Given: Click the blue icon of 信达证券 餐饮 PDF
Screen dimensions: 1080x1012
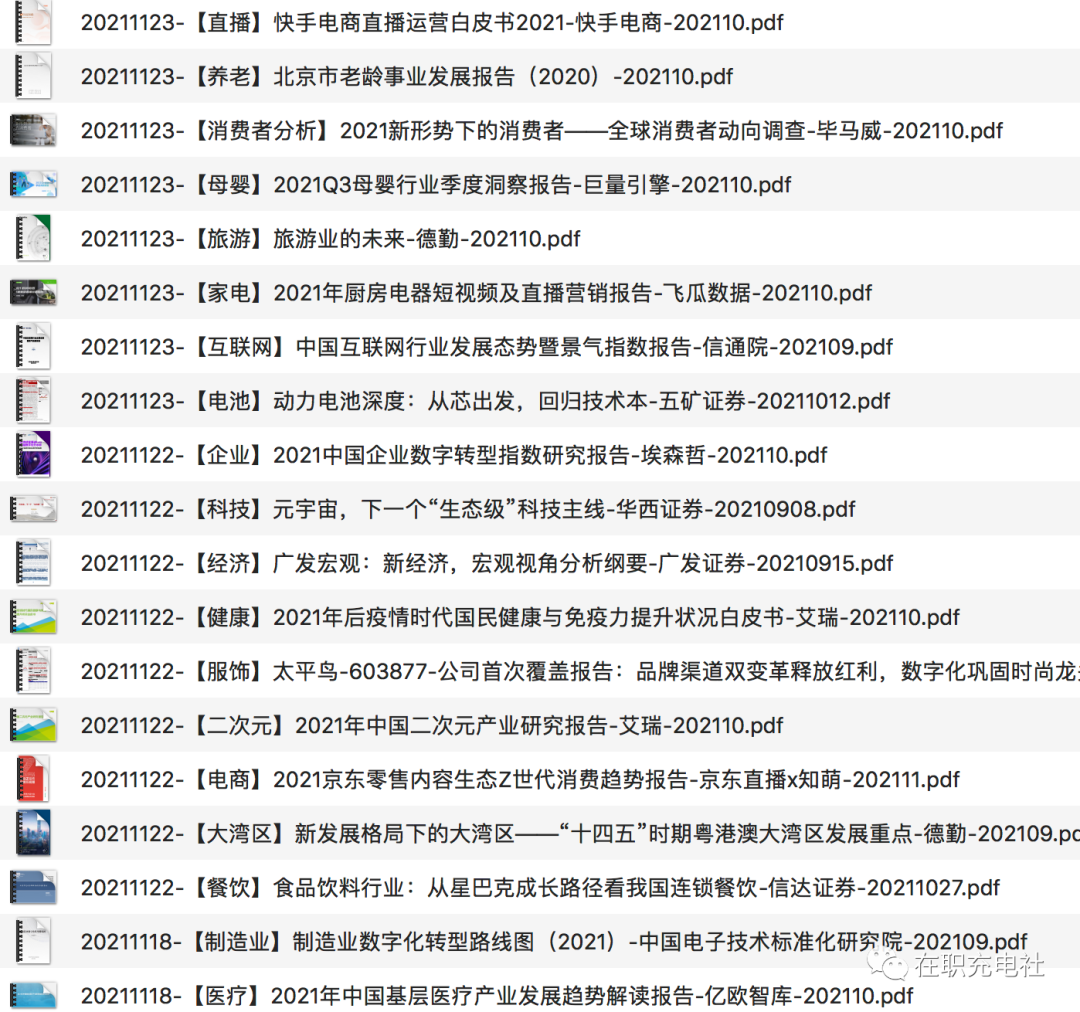Looking at the screenshot, I should click(x=33, y=887).
